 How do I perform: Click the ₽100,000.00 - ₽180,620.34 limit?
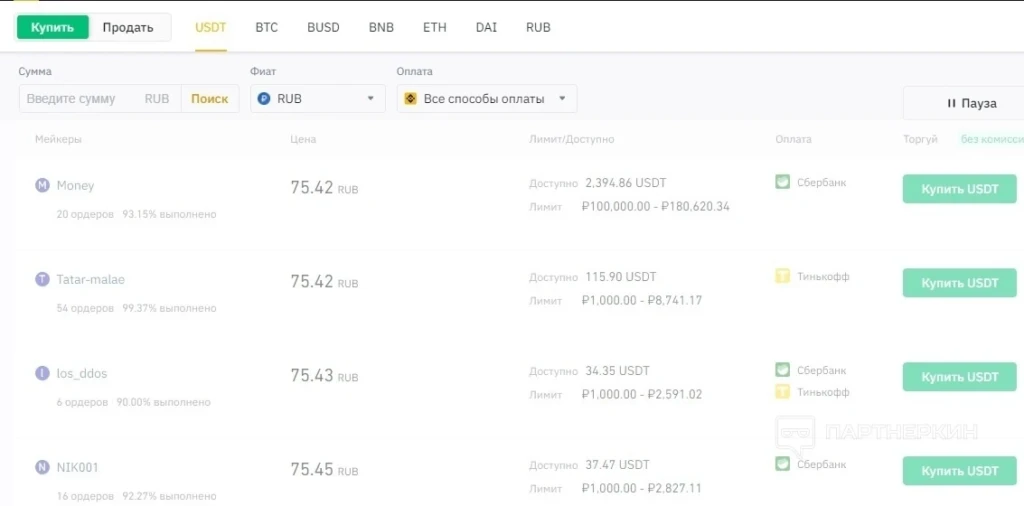tap(655, 206)
